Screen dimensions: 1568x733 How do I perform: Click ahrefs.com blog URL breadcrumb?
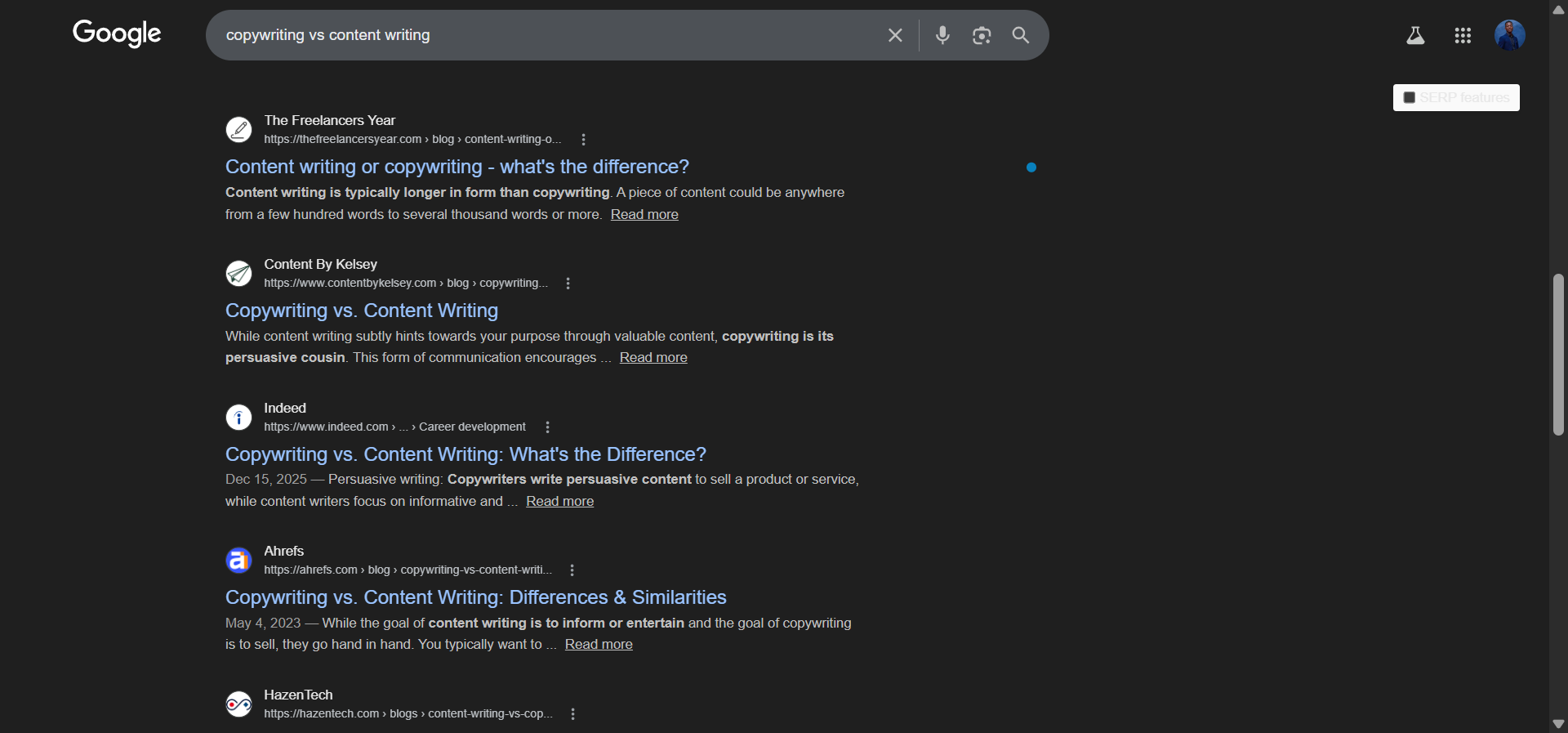click(408, 570)
